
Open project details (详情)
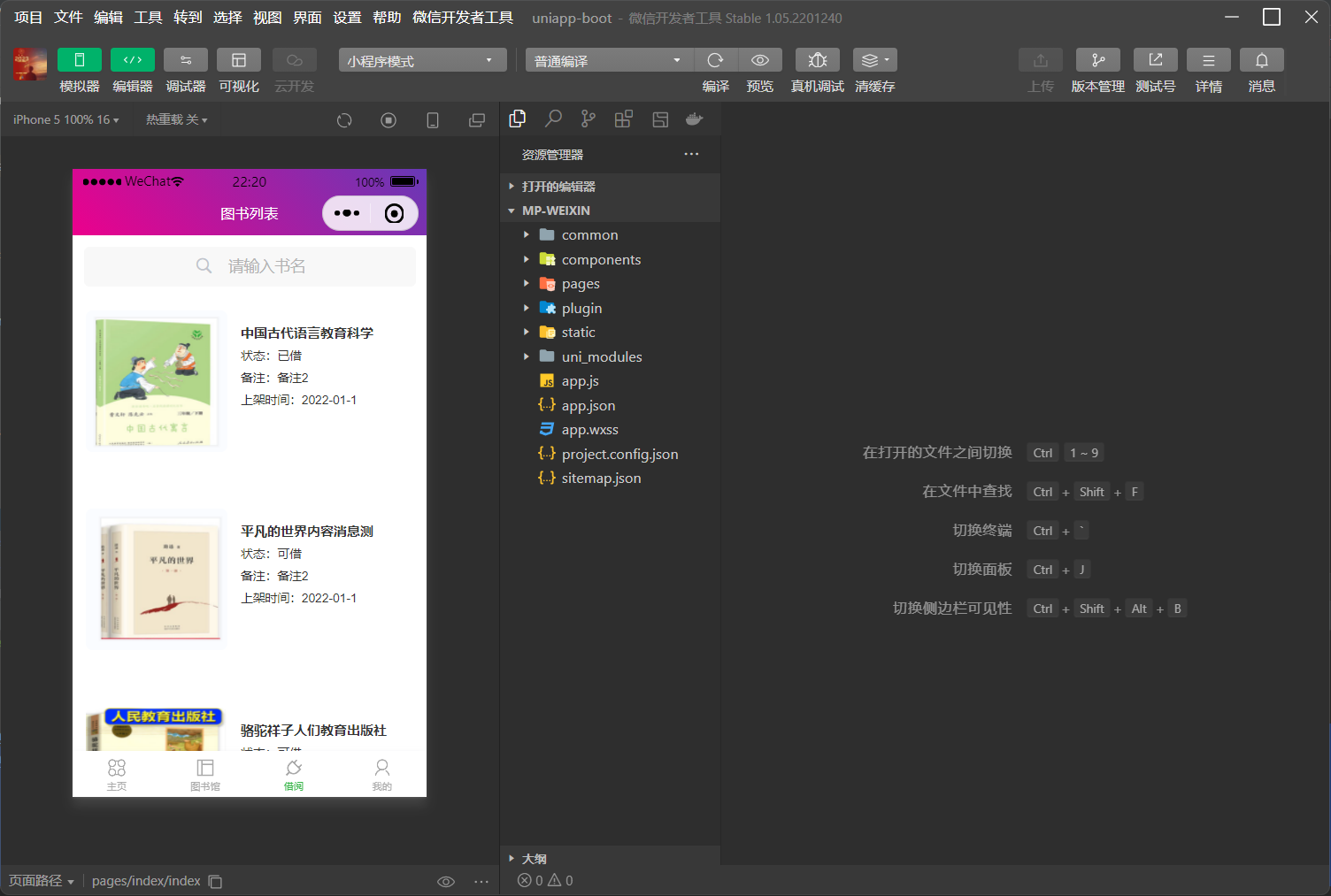click(x=1209, y=59)
